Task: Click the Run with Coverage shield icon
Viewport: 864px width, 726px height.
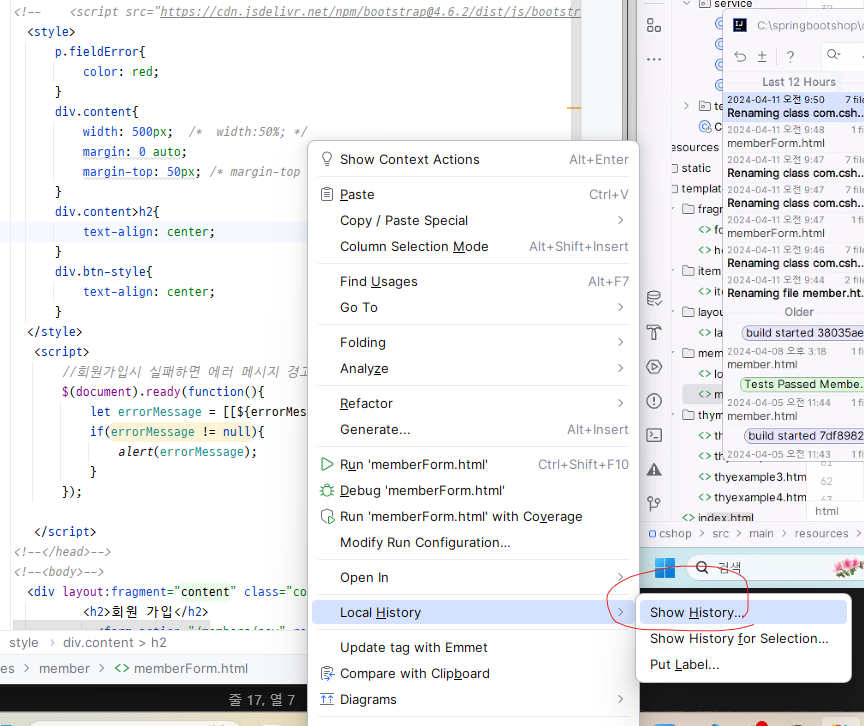Action: [327, 517]
